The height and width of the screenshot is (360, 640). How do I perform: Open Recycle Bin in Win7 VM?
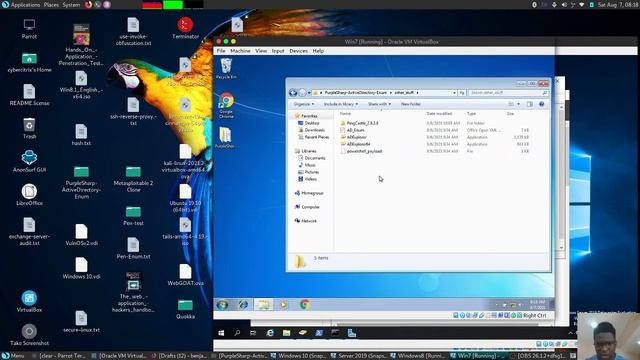pyautogui.click(x=226, y=68)
